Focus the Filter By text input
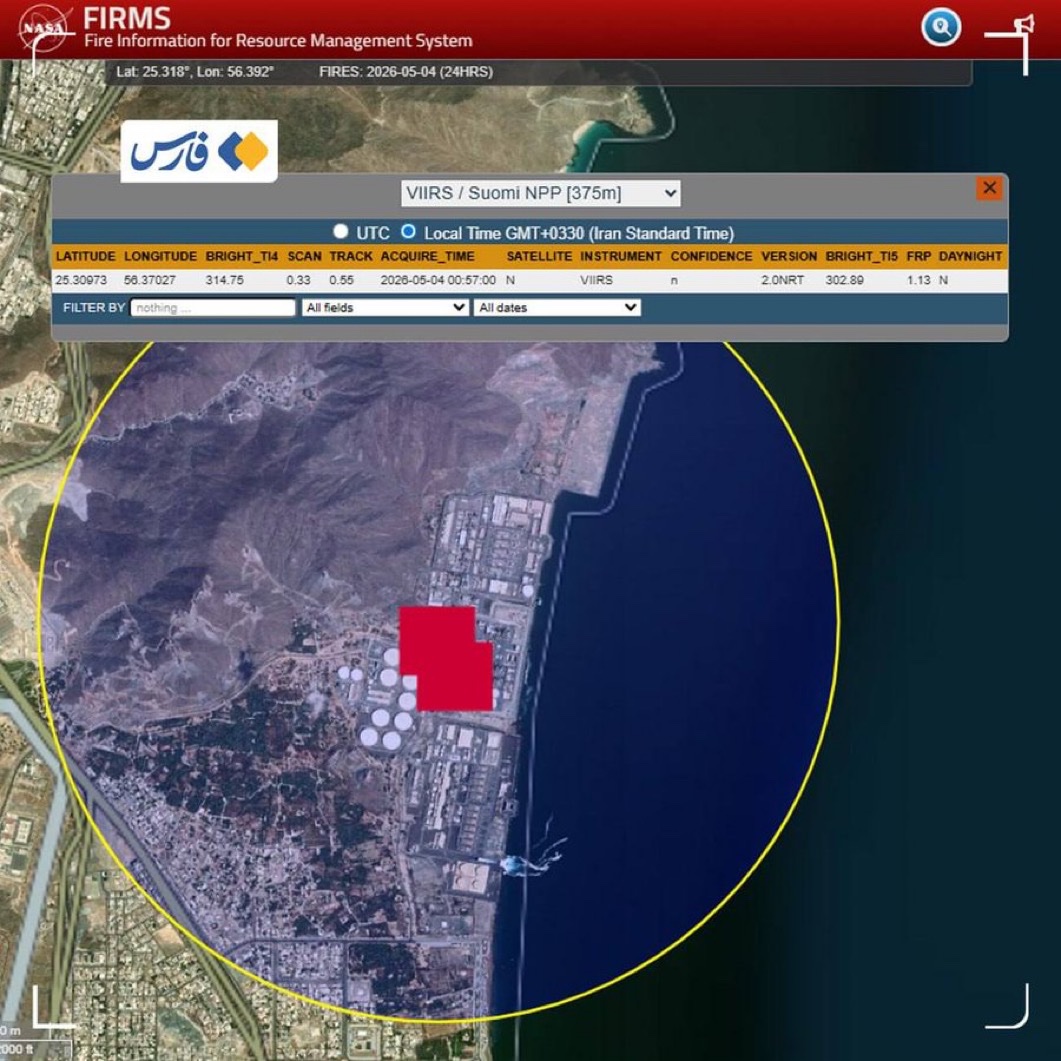 (213, 308)
